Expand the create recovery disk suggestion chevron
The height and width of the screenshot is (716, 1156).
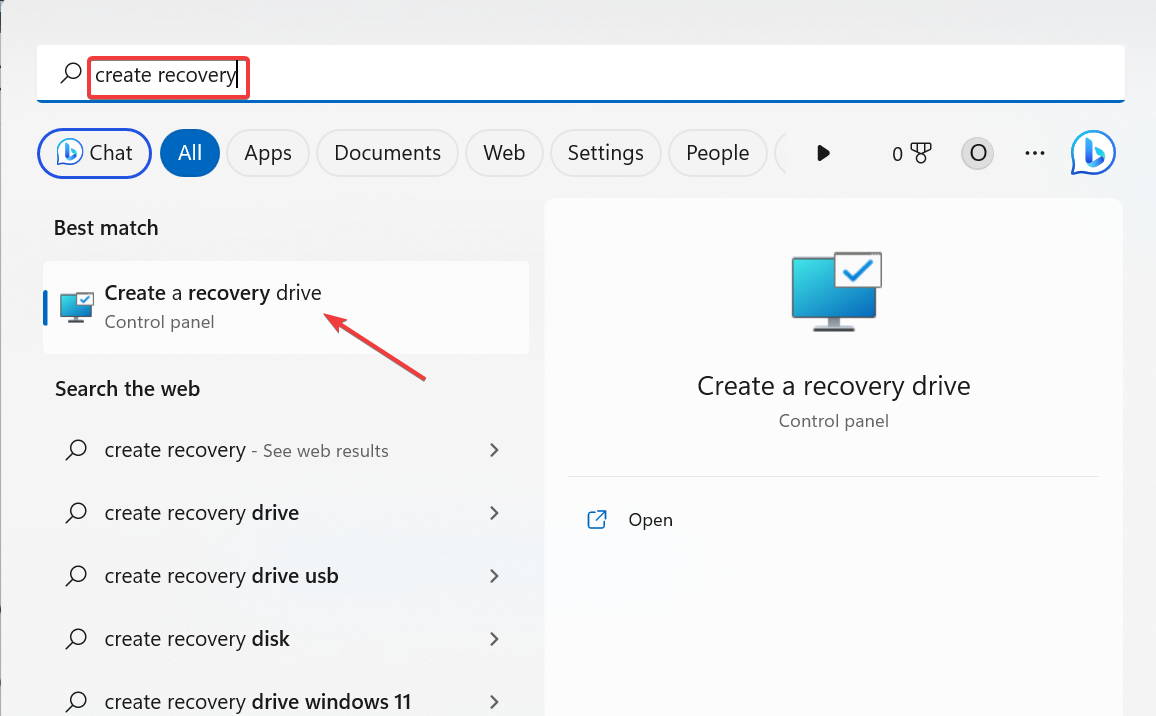[x=493, y=638]
